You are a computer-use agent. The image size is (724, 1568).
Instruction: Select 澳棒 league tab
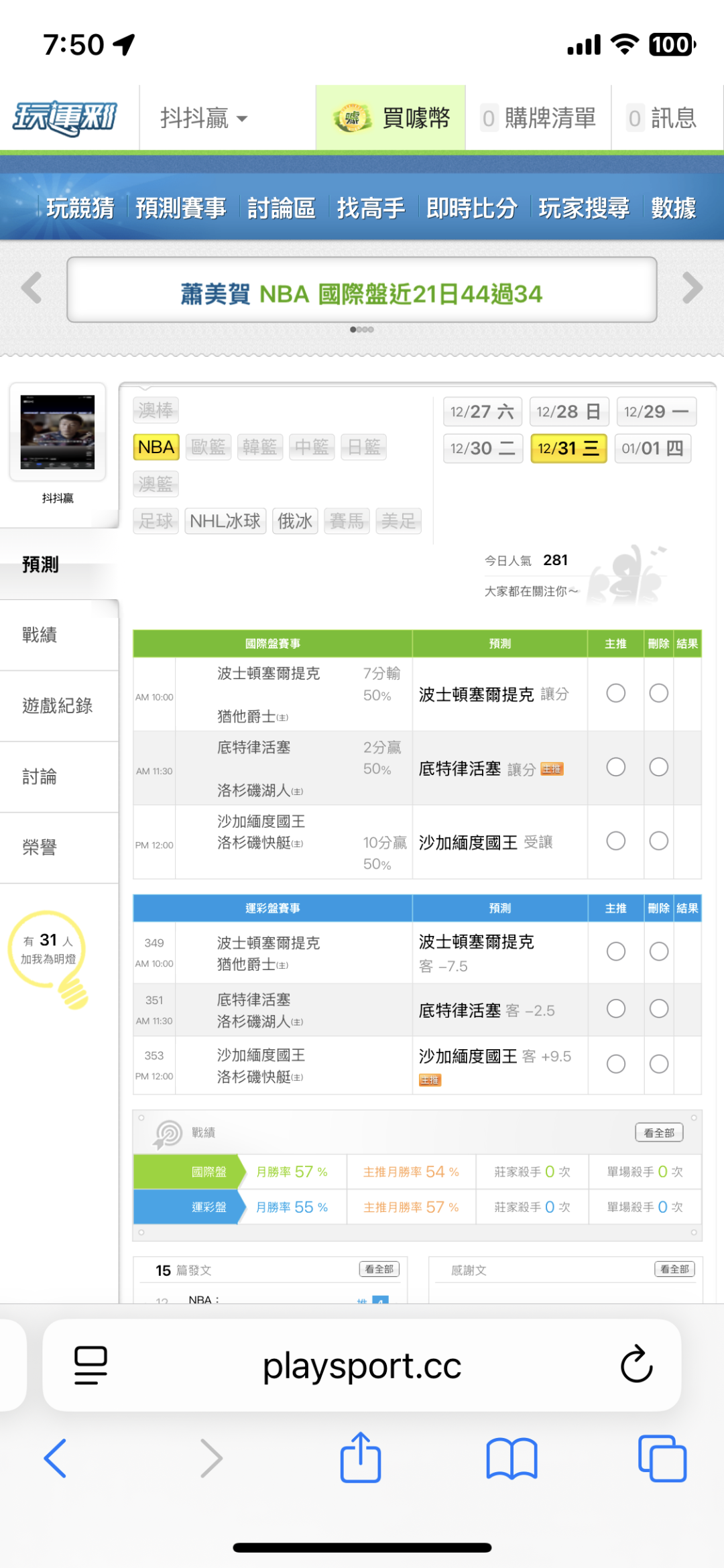156,410
